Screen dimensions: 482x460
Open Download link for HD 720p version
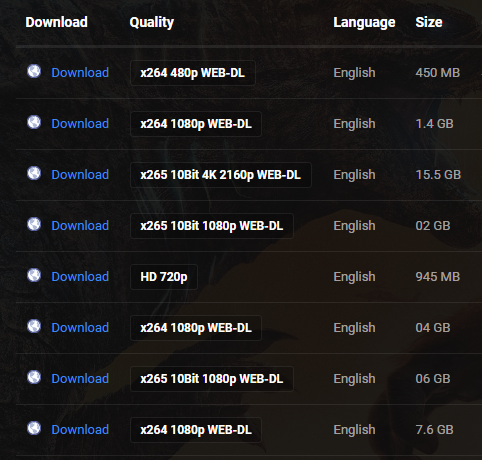(x=80, y=277)
